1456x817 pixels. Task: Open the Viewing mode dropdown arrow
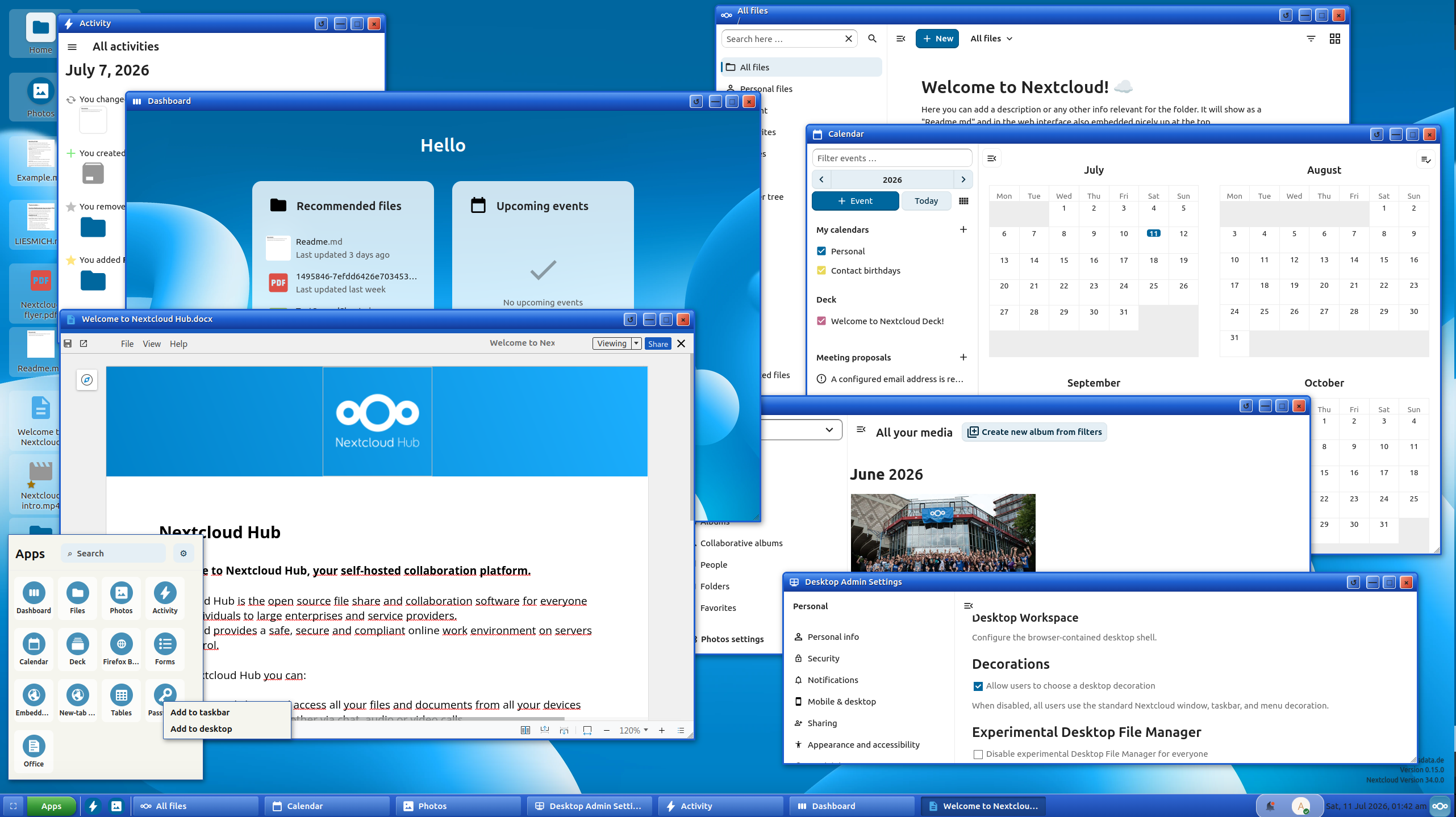point(636,343)
